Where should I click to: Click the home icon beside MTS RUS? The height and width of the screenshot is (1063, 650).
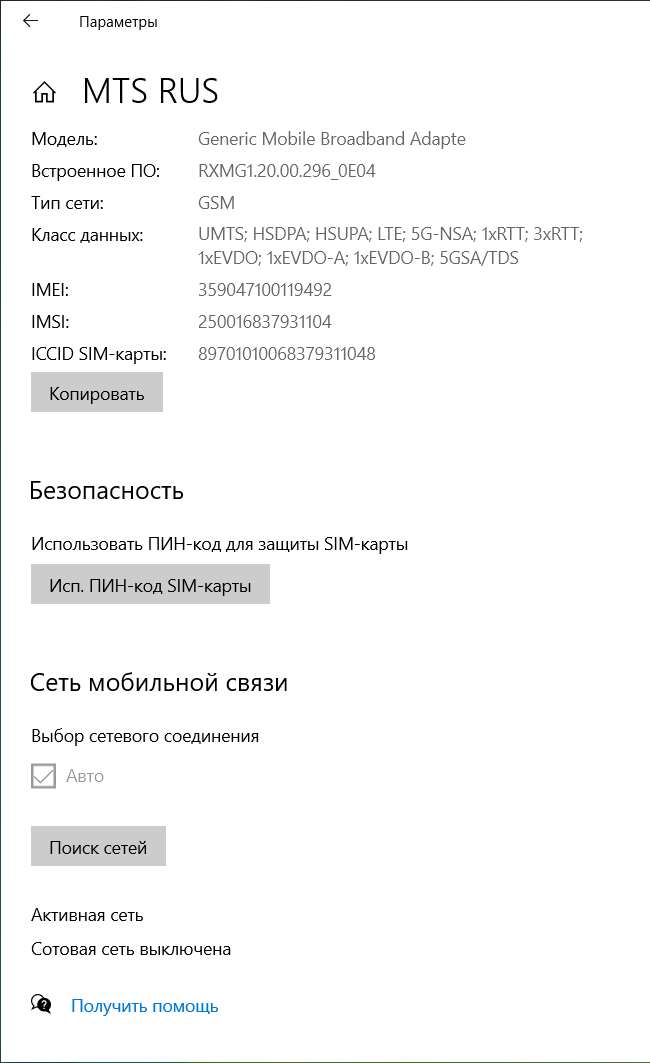44,93
